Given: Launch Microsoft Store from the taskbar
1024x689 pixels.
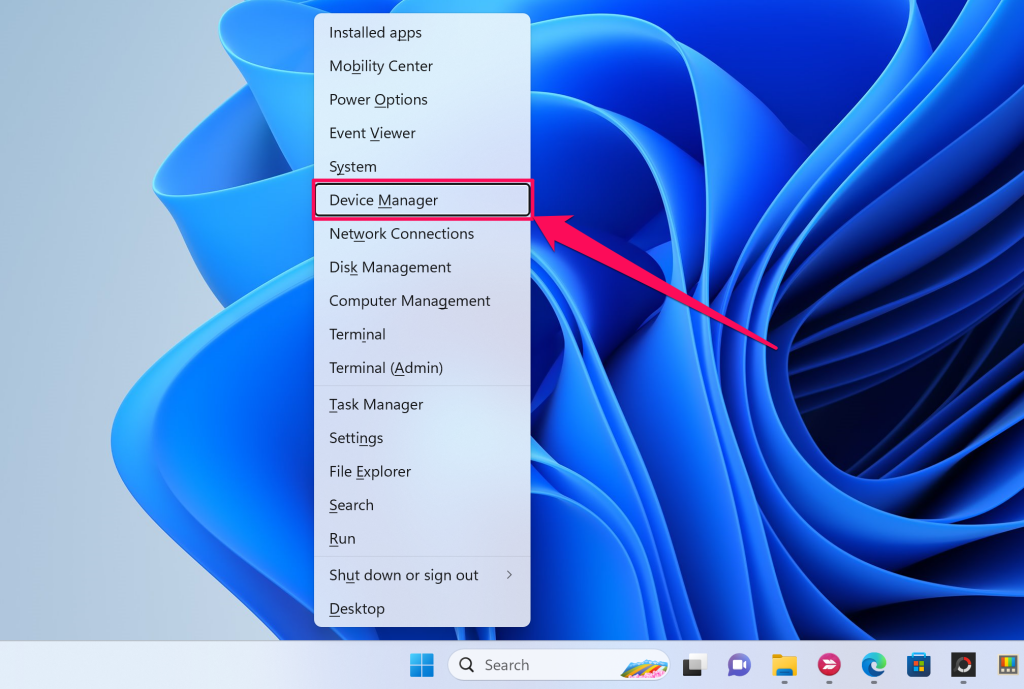Looking at the screenshot, I should point(918,664).
